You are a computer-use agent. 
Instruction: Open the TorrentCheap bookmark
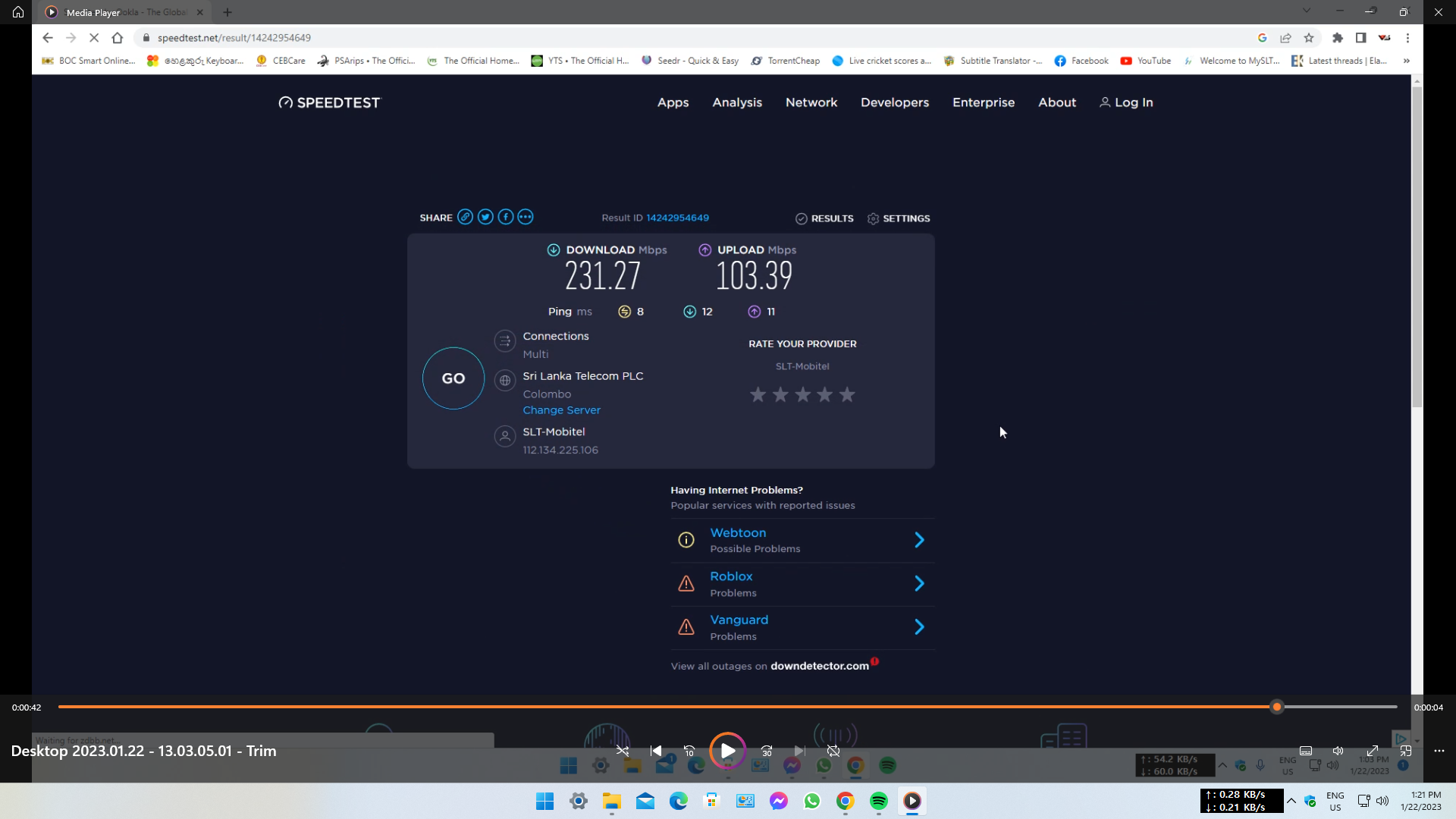coord(786,61)
